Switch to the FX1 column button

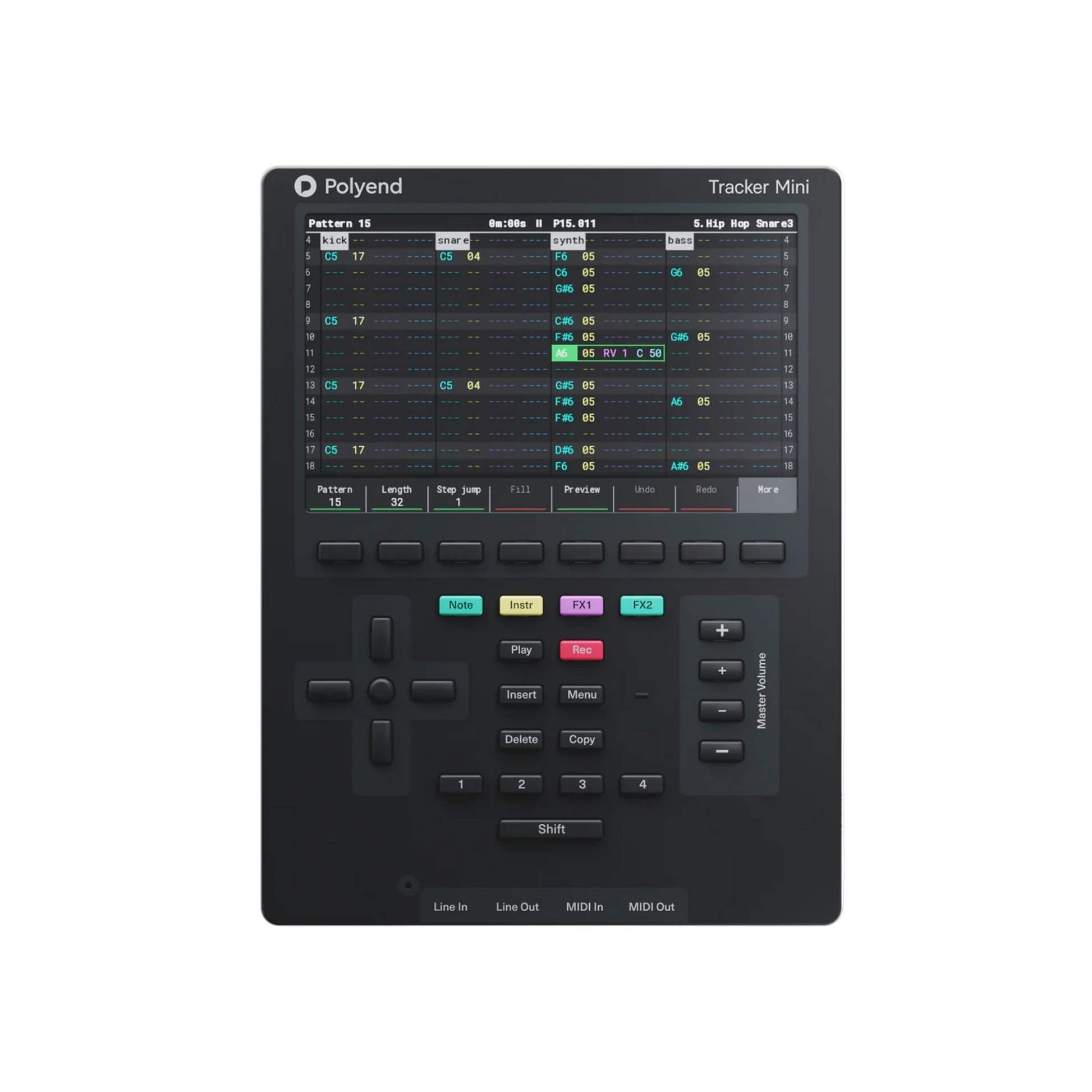(x=581, y=605)
